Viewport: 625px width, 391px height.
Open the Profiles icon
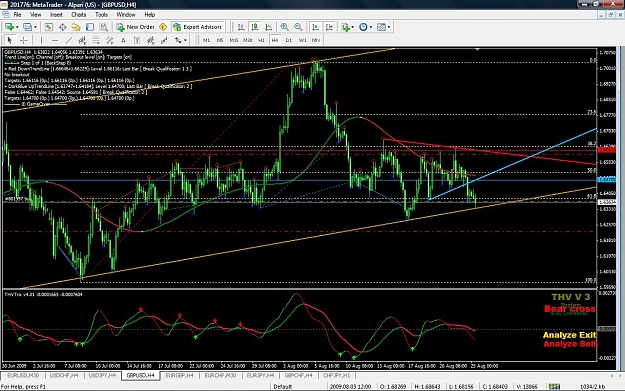27,27
